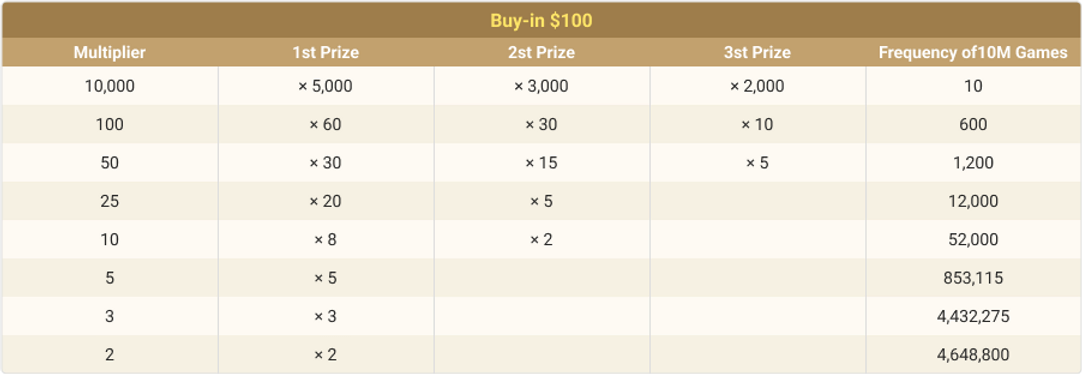Select the frequency value 52,000
Image resolution: width=1082 pixels, height=374 pixels.
coord(973,240)
